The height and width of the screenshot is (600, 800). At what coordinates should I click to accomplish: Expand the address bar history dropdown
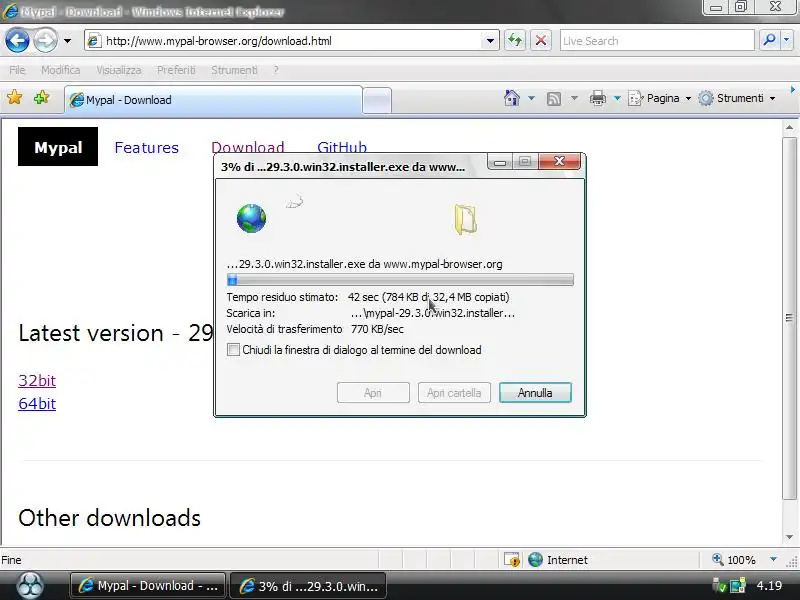[x=490, y=41]
